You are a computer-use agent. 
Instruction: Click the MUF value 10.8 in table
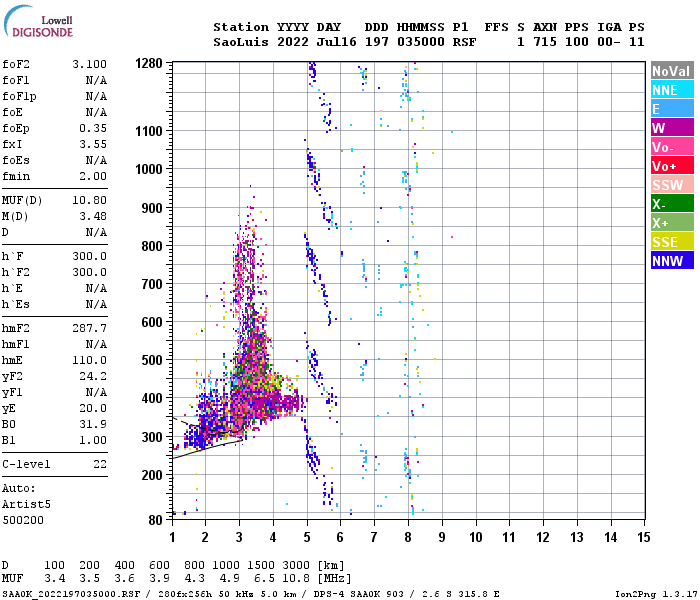296,579
